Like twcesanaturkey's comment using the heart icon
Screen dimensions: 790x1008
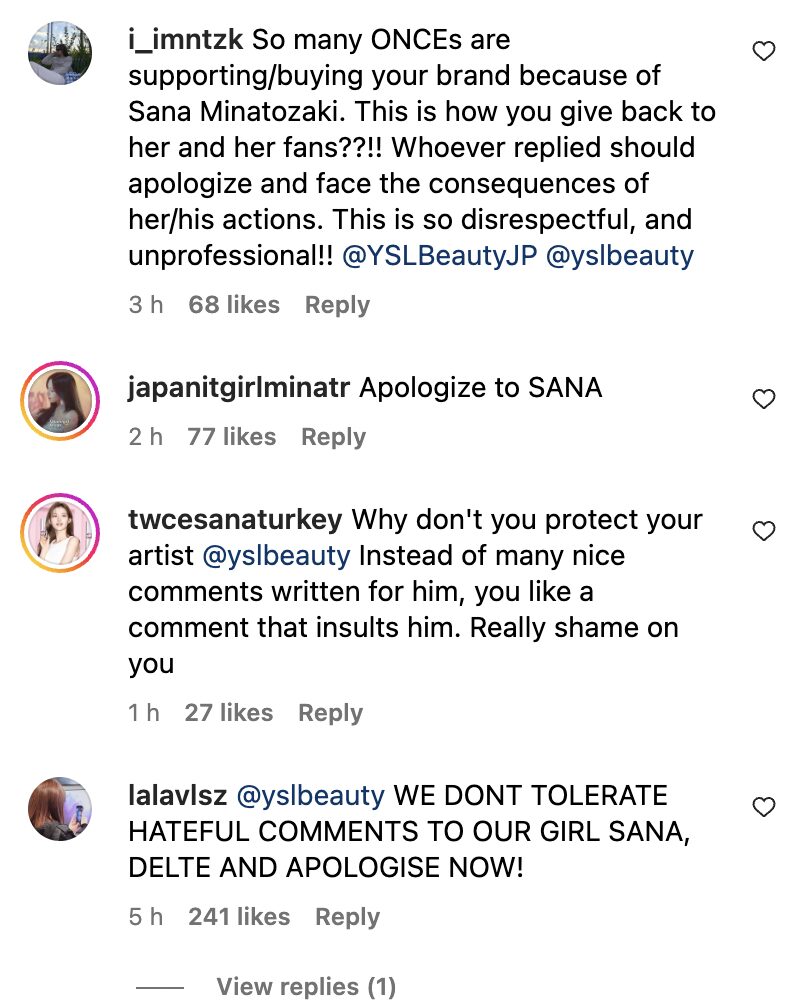point(764,531)
